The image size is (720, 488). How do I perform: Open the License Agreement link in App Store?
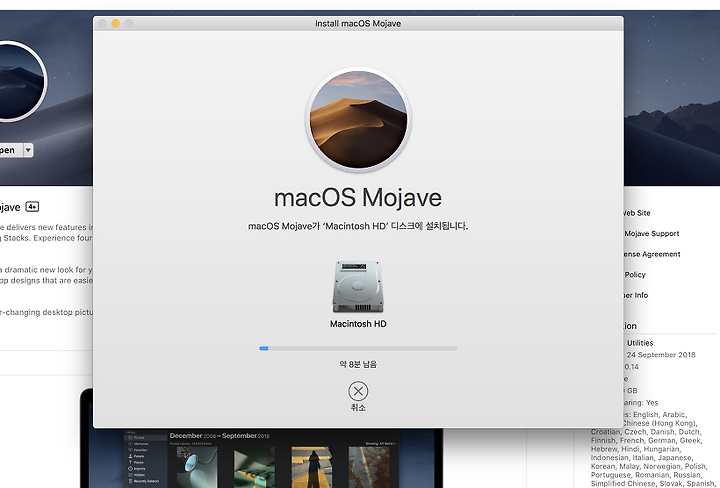[651, 254]
